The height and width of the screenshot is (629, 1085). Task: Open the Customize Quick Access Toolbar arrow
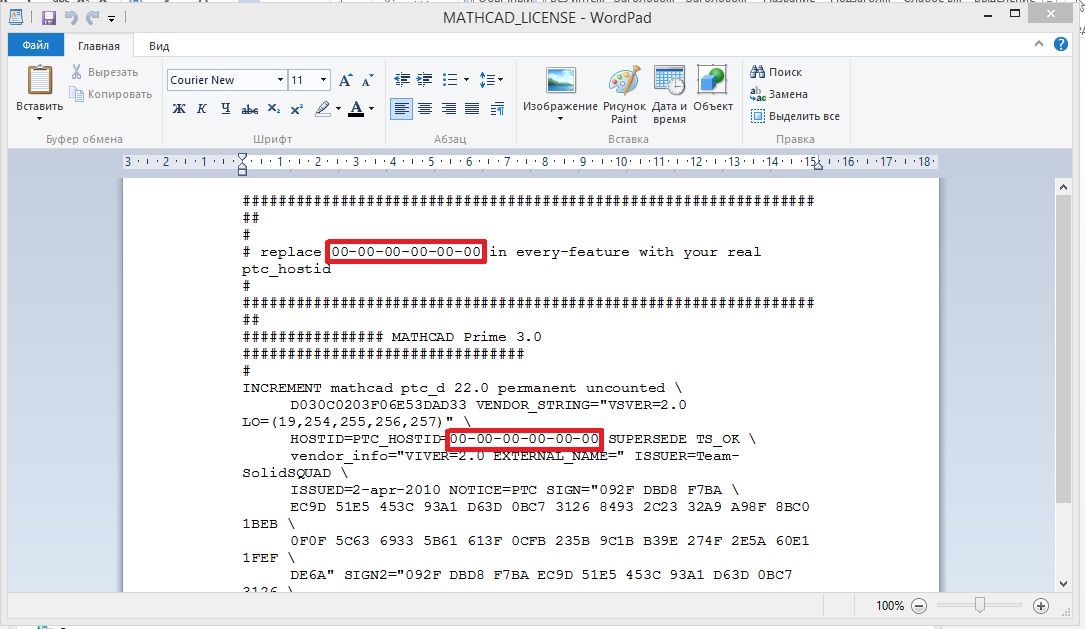[111, 19]
